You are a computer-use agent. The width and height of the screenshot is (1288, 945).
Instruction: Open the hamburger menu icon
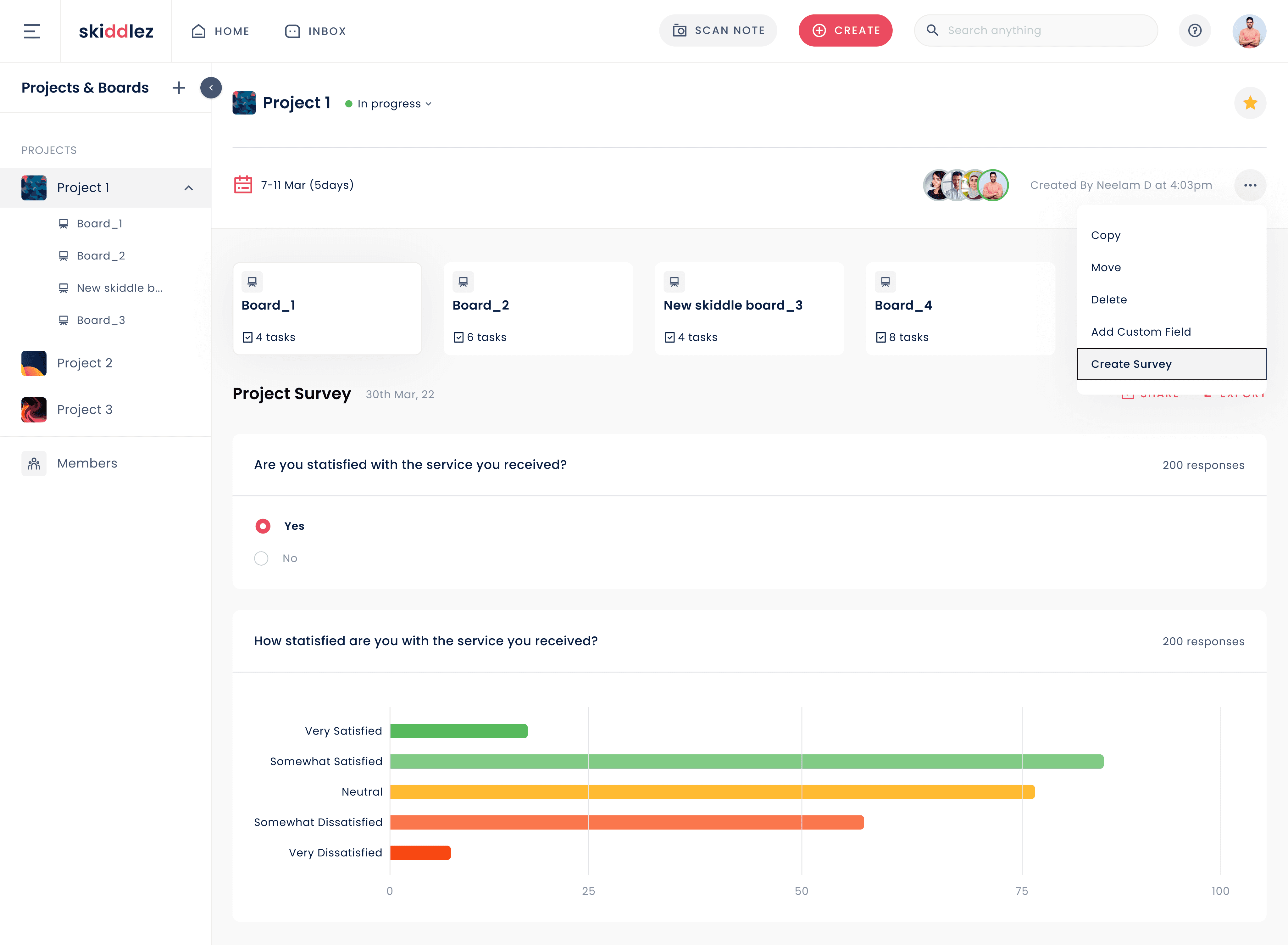32,31
